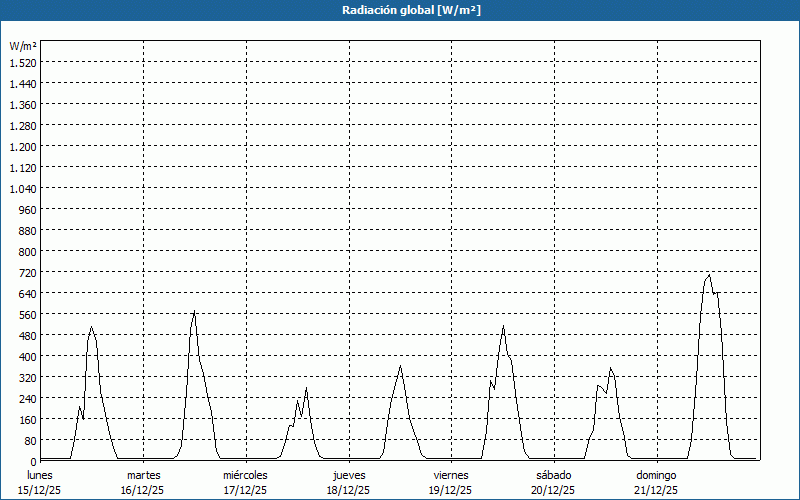Screen dimensions: 800x500
Task: Click Thursday's radiation peak near 360 W/m²
Action: click(x=401, y=366)
